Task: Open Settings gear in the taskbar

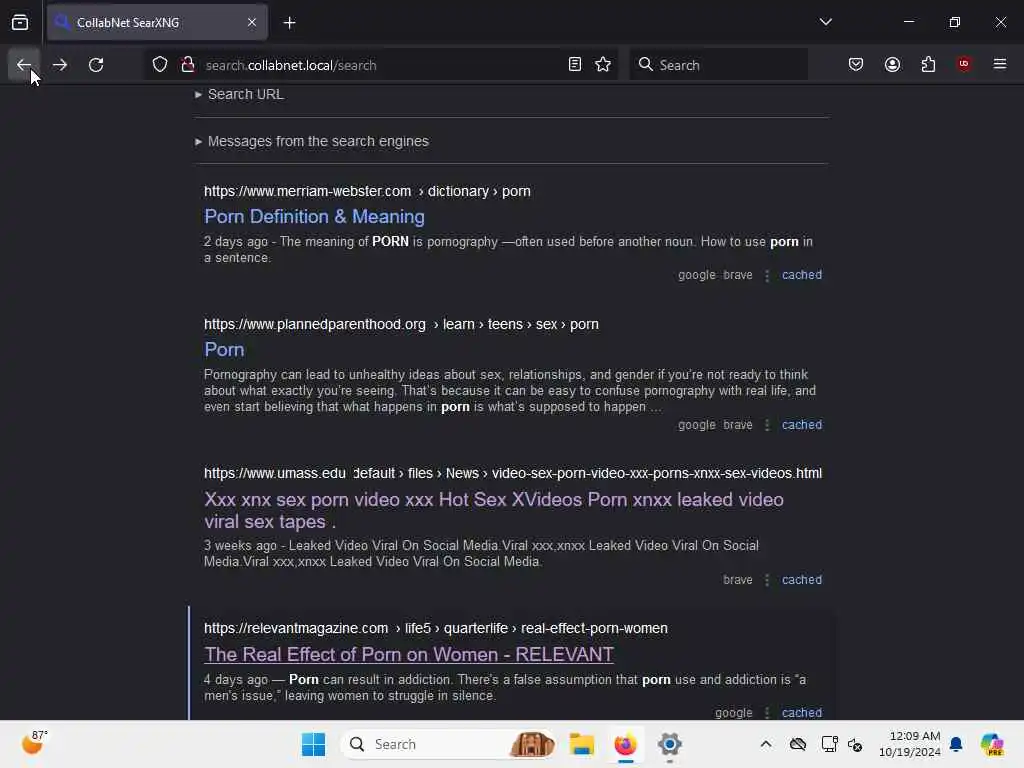Action: click(x=669, y=744)
